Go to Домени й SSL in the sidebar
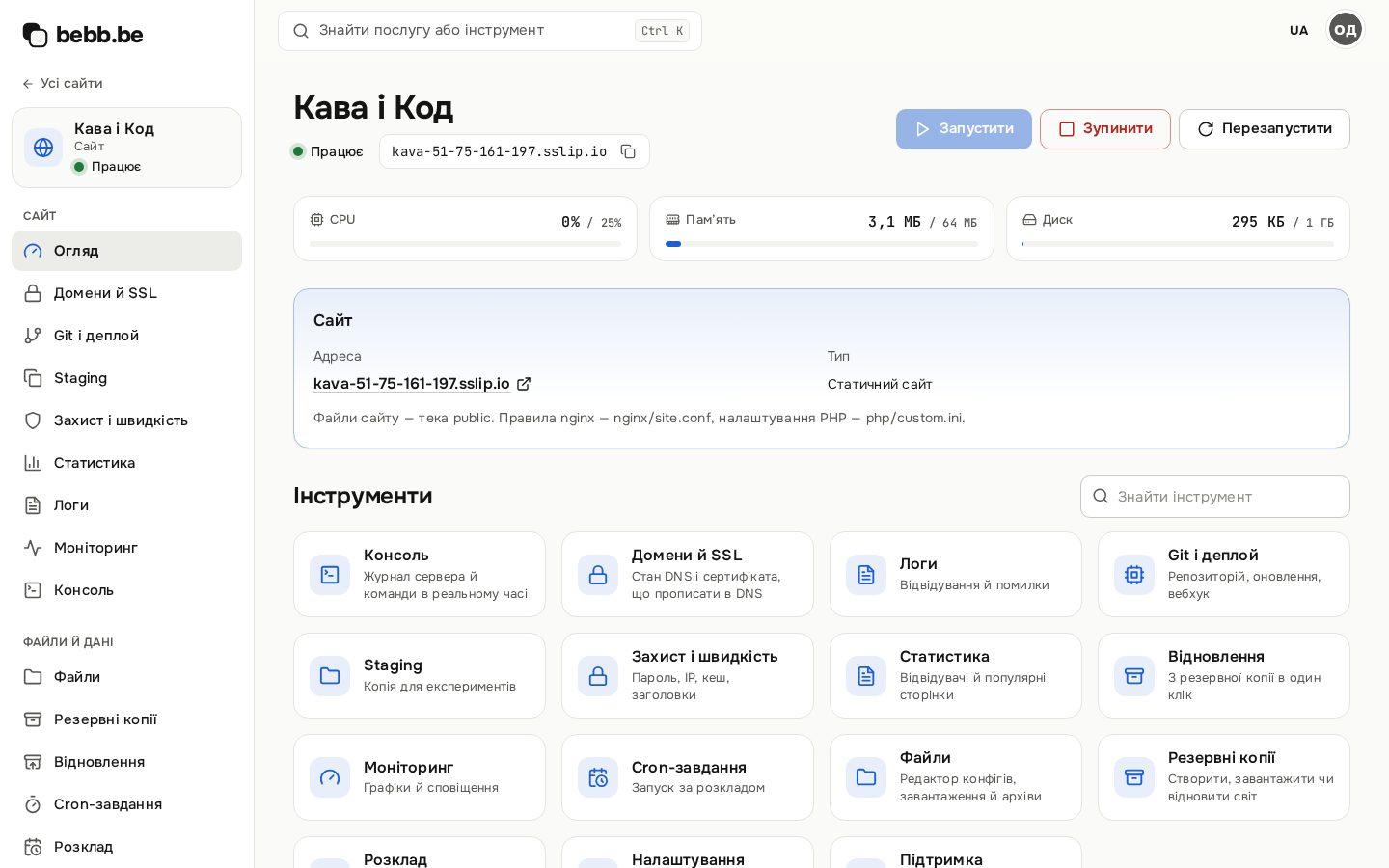 pos(126,293)
